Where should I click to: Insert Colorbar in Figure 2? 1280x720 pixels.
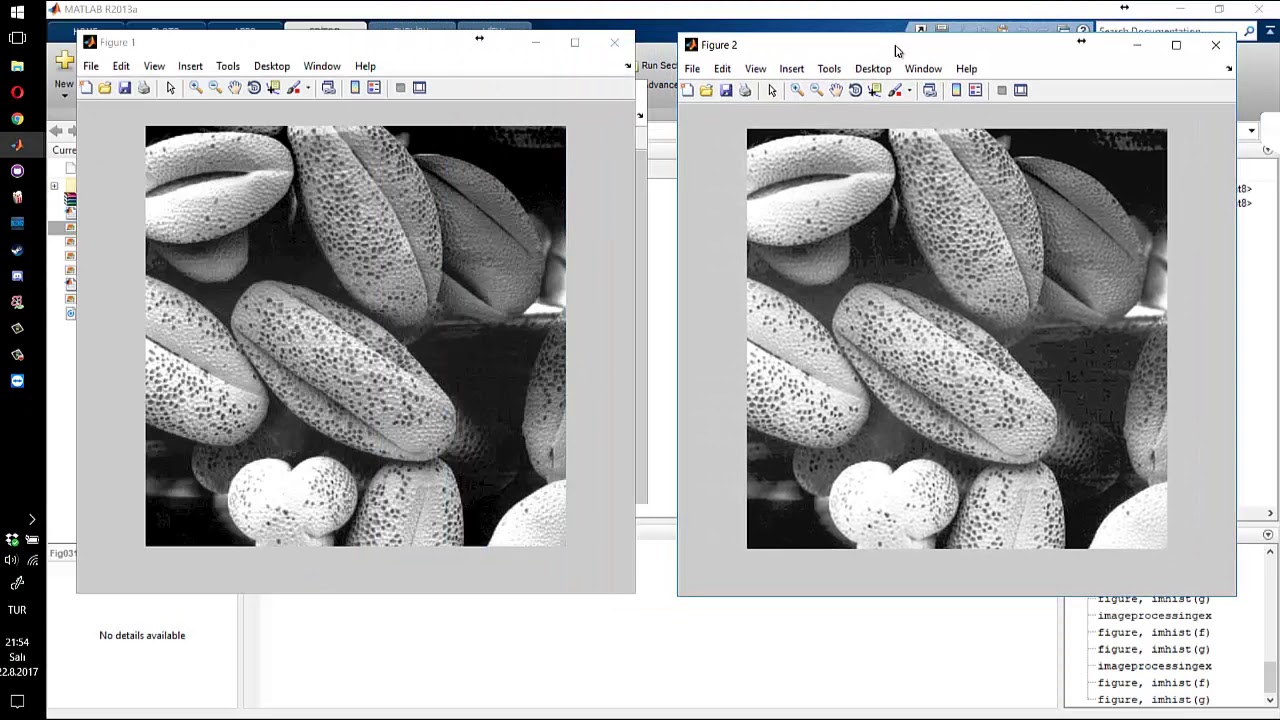coord(956,90)
